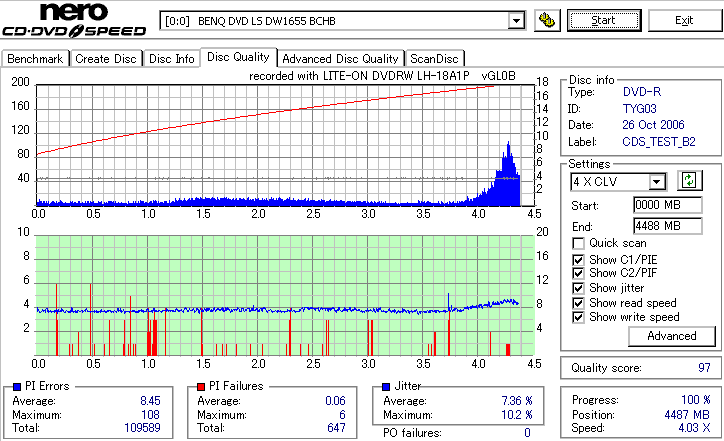Open the Disc Info tab
This screenshot has height=441, width=724.
[172, 59]
